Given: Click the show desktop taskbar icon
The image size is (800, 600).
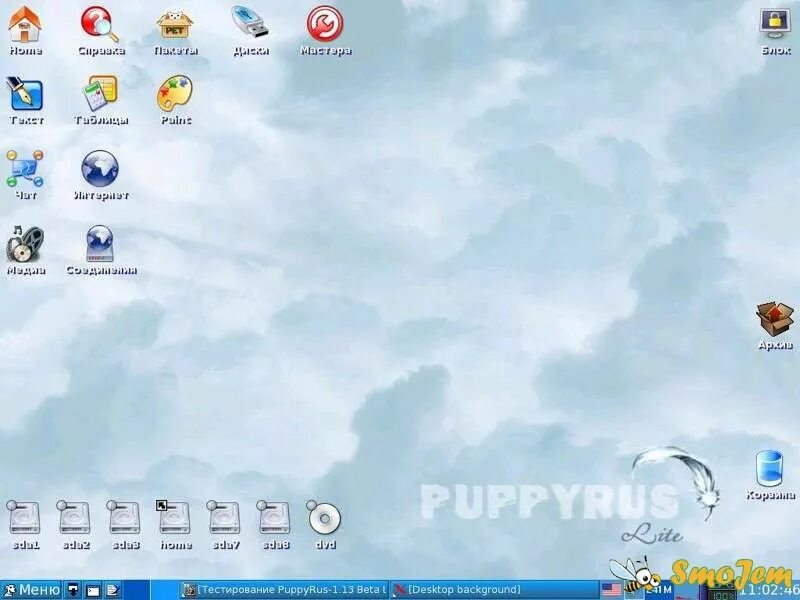Looking at the screenshot, I should [74, 590].
